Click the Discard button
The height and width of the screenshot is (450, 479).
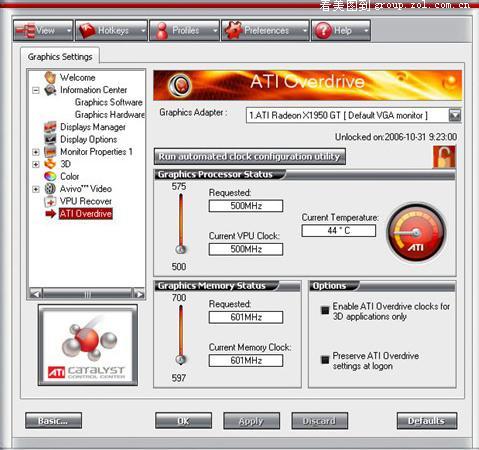319,421
